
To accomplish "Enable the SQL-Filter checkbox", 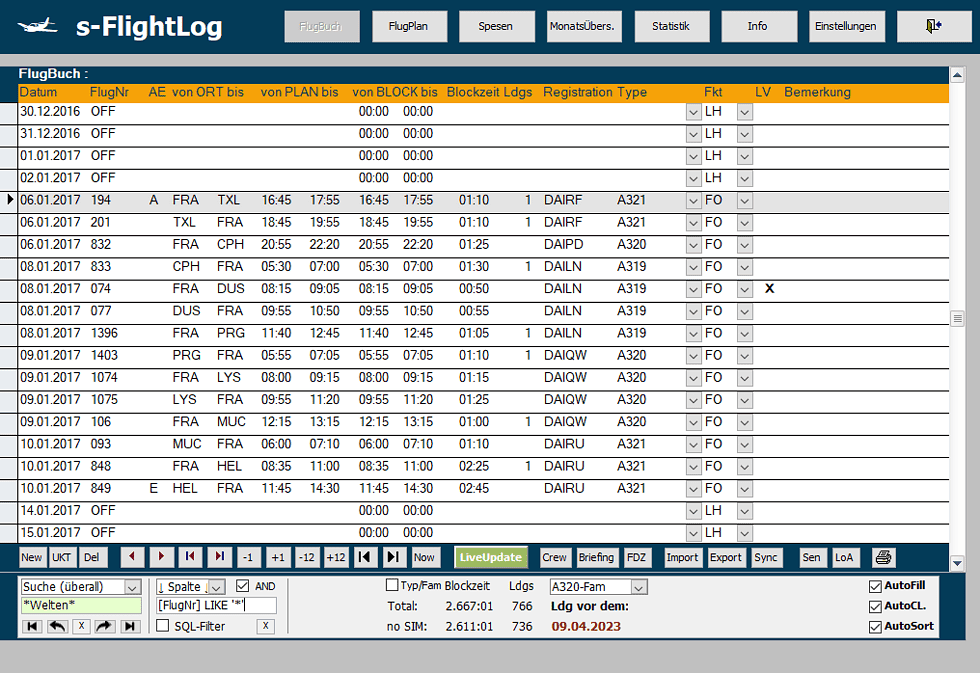I will 164,626.
